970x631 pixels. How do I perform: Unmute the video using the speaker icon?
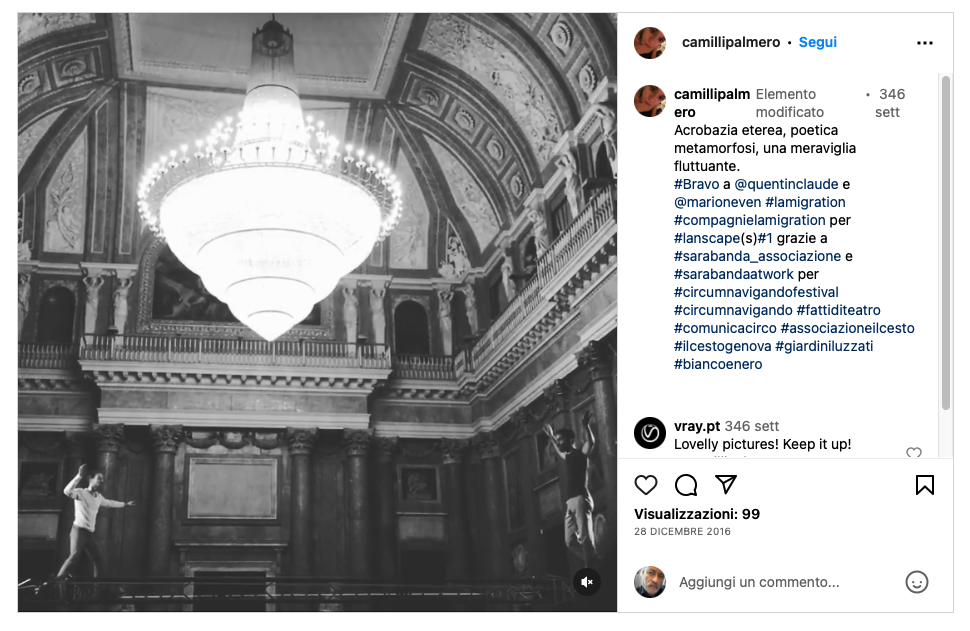pos(586,582)
